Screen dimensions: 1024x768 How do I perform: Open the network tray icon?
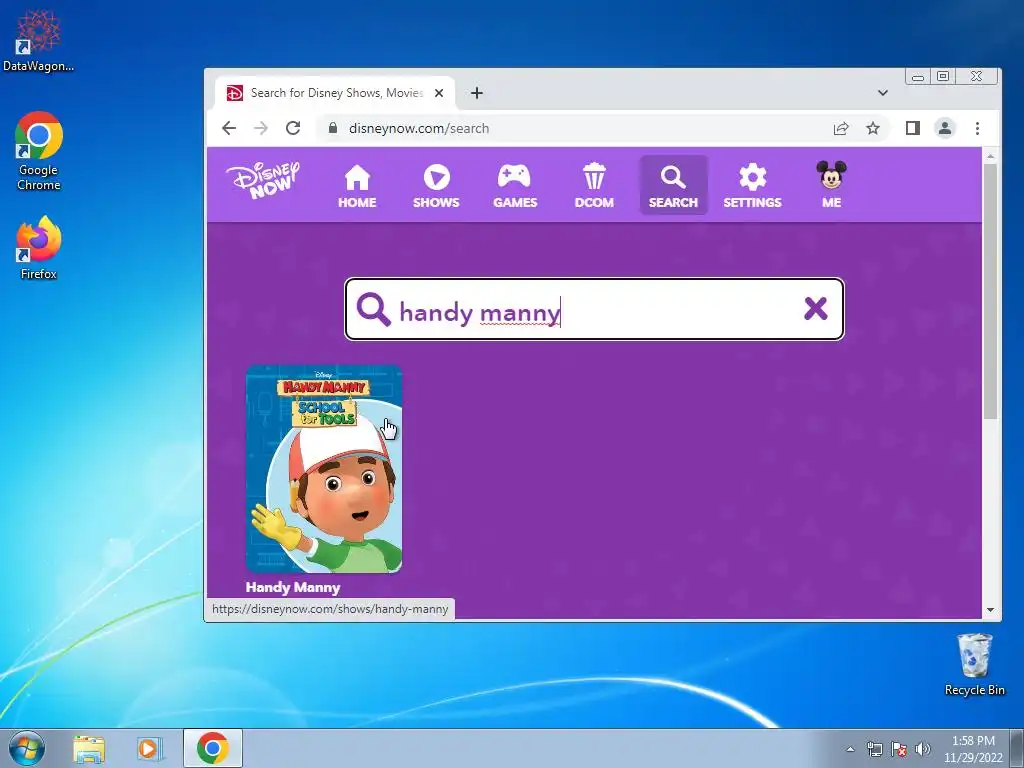pos(874,749)
